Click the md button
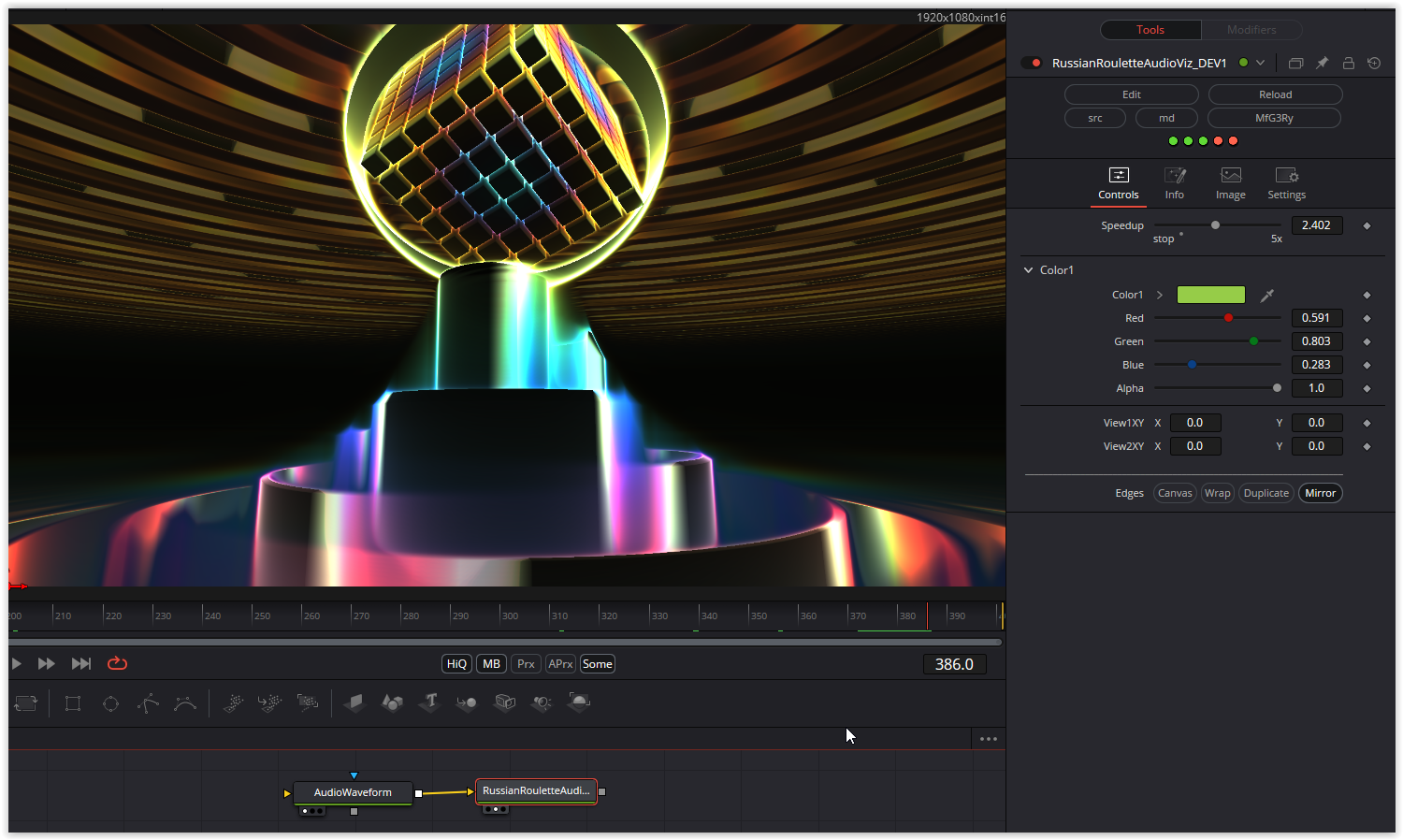 click(1167, 118)
